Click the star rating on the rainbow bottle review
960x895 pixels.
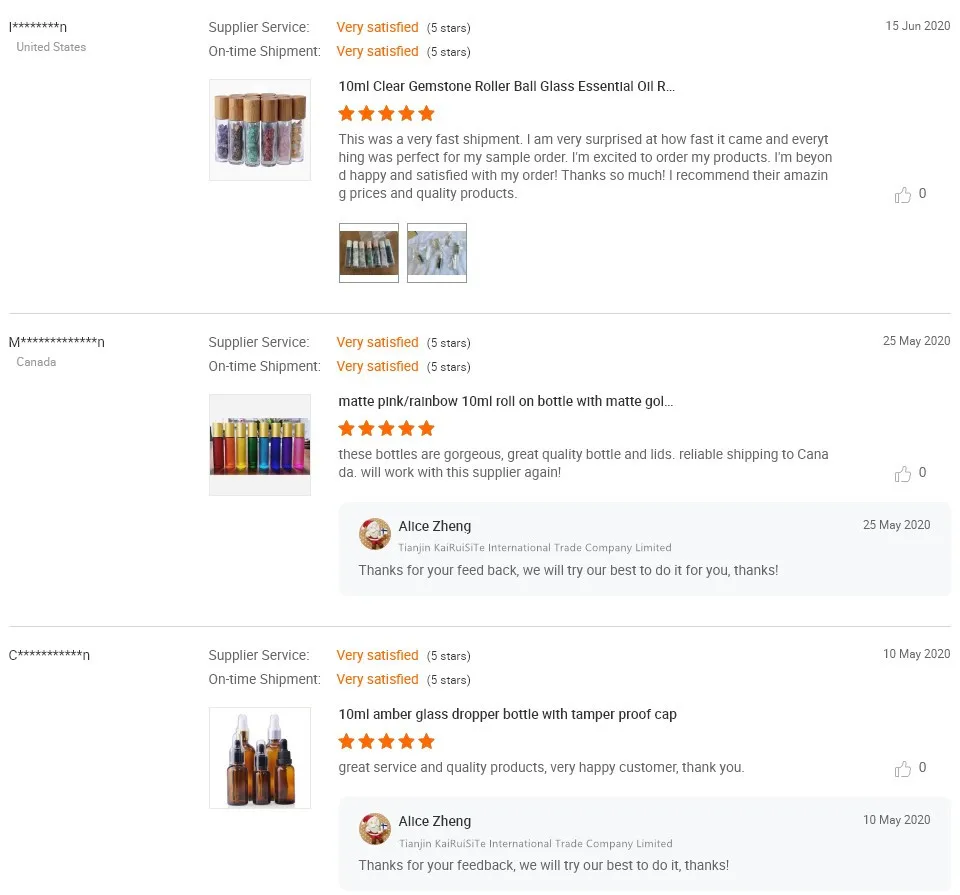[x=387, y=429]
